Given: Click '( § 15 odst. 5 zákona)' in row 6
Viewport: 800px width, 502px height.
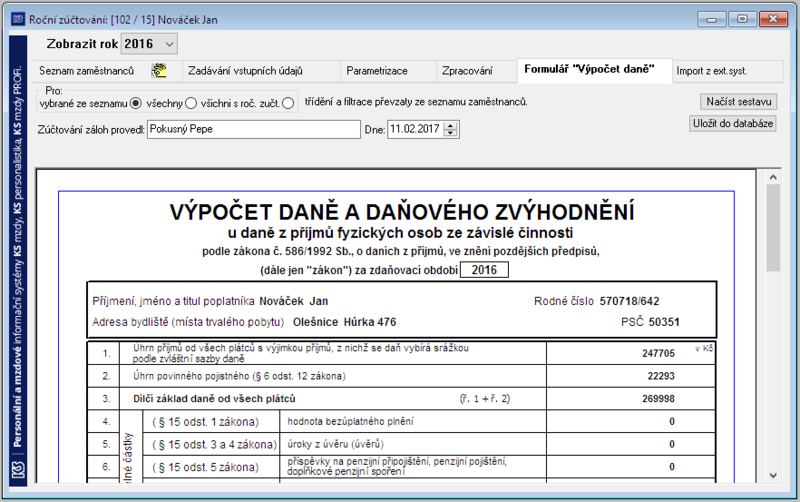Looking at the screenshot, I should point(206,467).
